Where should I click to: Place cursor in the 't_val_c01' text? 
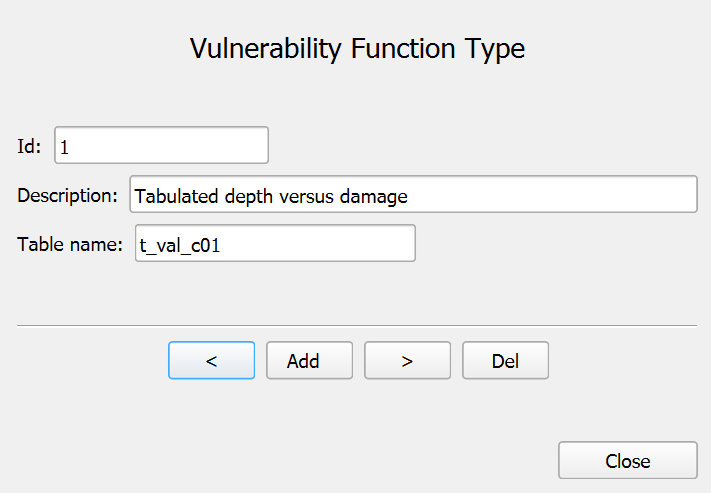point(179,244)
